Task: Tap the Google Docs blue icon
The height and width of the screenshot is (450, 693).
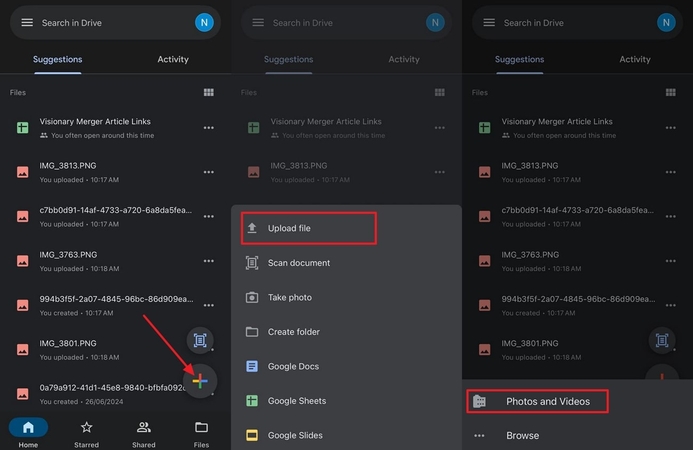Action: coord(252,366)
